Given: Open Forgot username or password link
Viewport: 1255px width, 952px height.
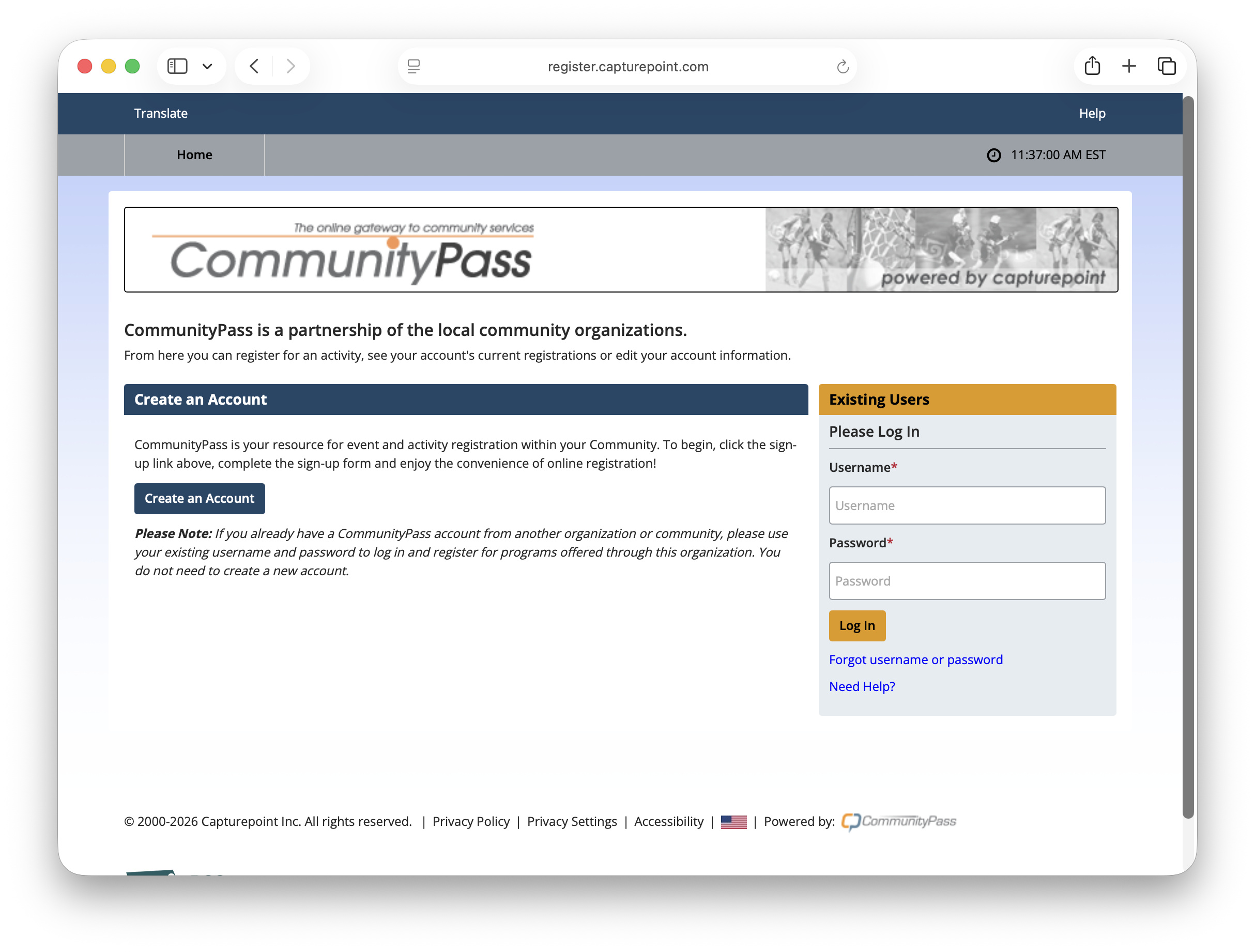Looking at the screenshot, I should click(915, 660).
